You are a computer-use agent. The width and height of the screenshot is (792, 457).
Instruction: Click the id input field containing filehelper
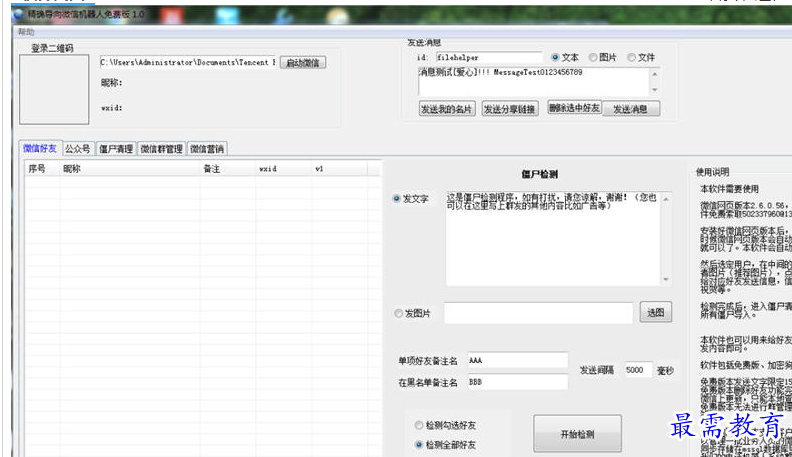pyautogui.click(x=488, y=57)
